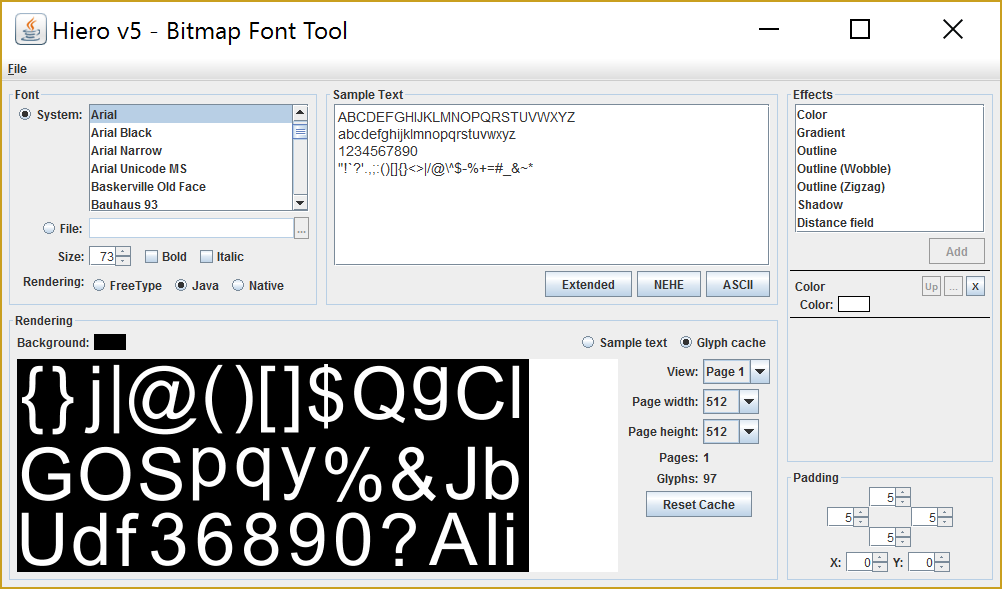
Task: Choose the Arial Narrow font
Action: (x=190, y=151)
